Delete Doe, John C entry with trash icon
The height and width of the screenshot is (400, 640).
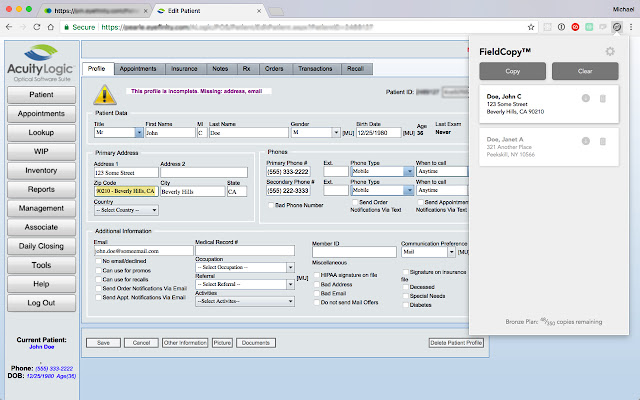pos(602,98)
